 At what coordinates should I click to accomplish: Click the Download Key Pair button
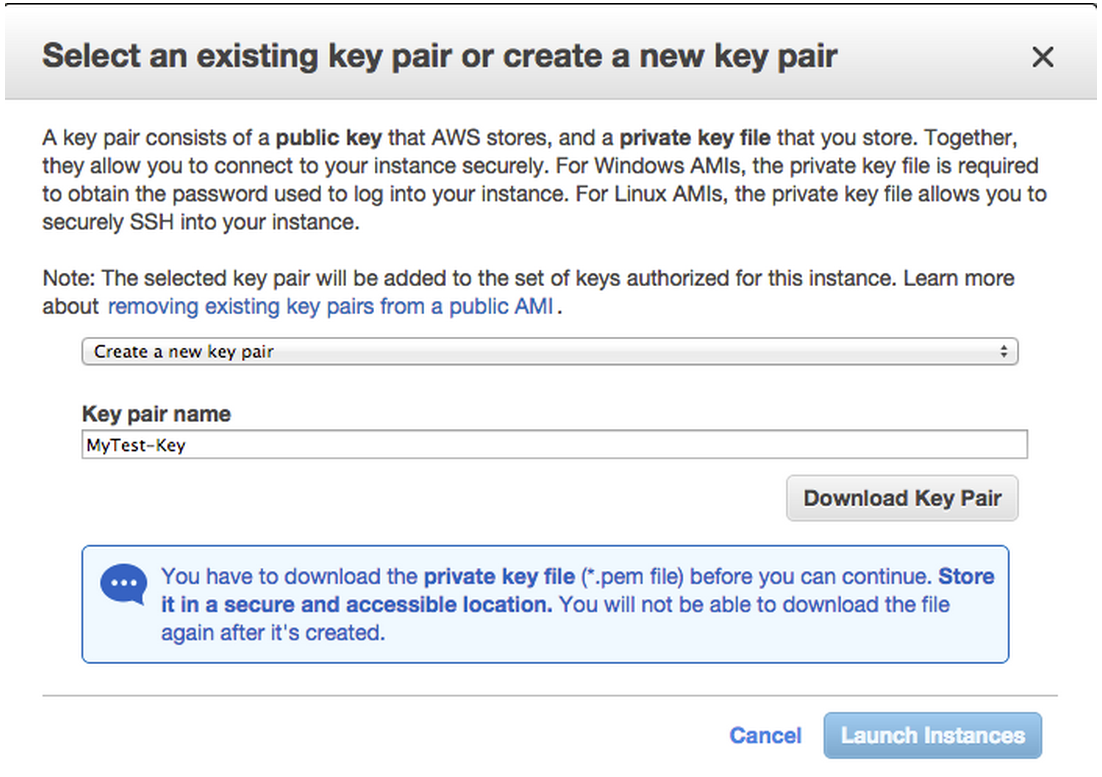(x=902, y=498)
